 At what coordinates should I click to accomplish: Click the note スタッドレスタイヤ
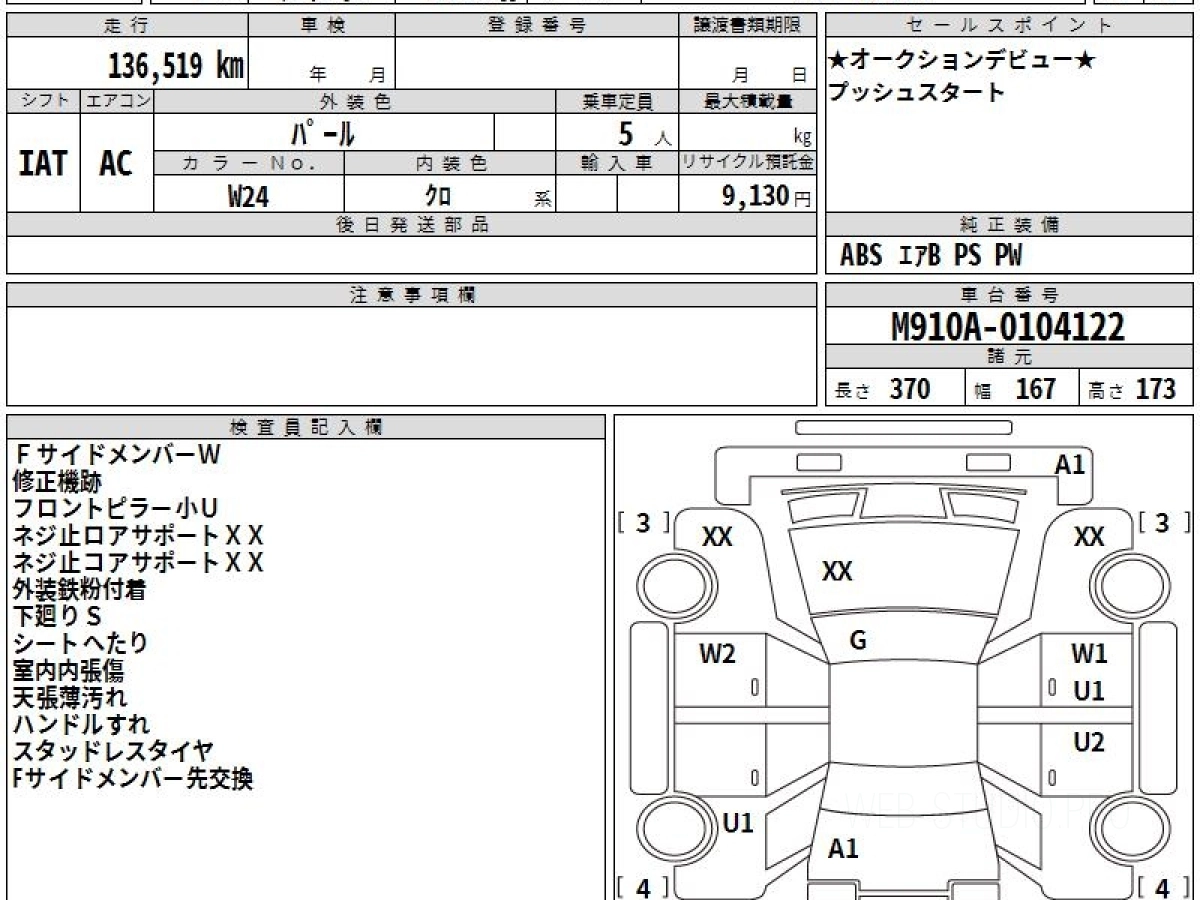coord(113,751)
